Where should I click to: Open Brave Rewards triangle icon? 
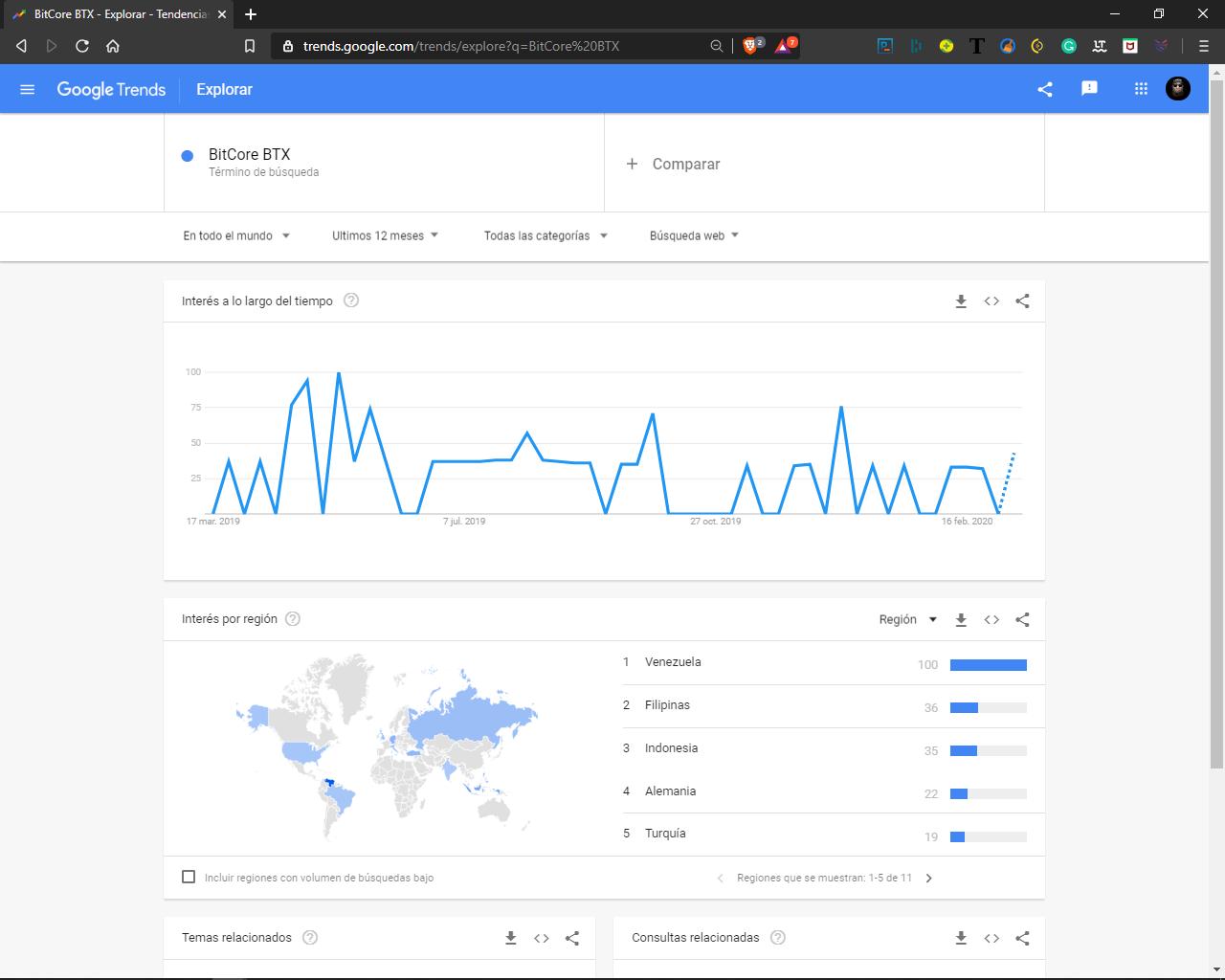pyautogui.click(x=784, y=45)
